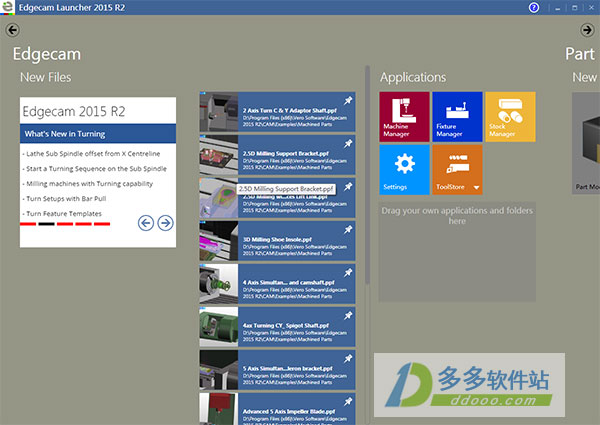Select Advanced 5 Axis Impeller Blade.ppf file name
Viewport: 600px width, 425px height.
click(289, 412)
